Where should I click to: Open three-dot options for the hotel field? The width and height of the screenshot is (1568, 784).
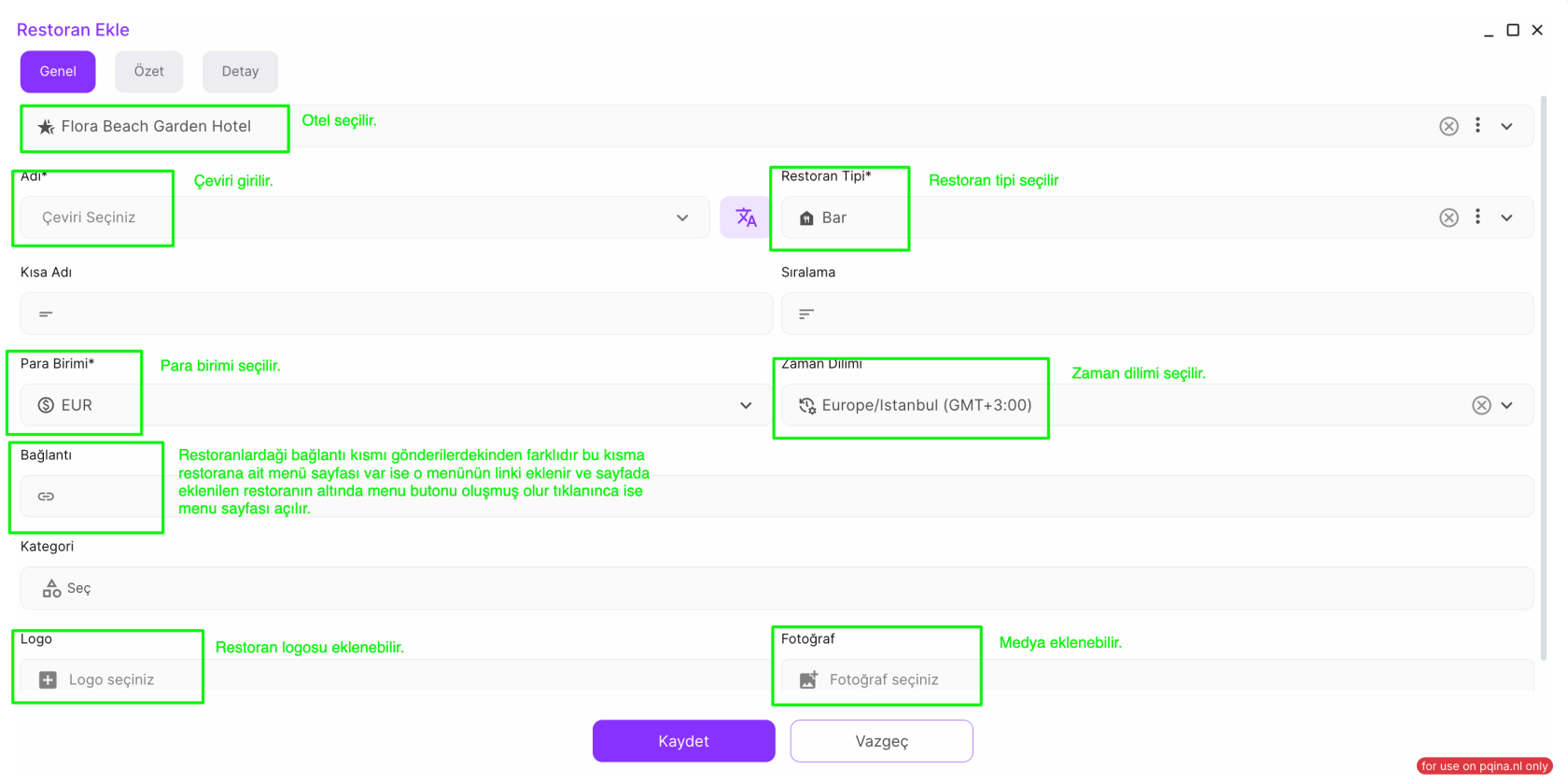coord(1477,125)
